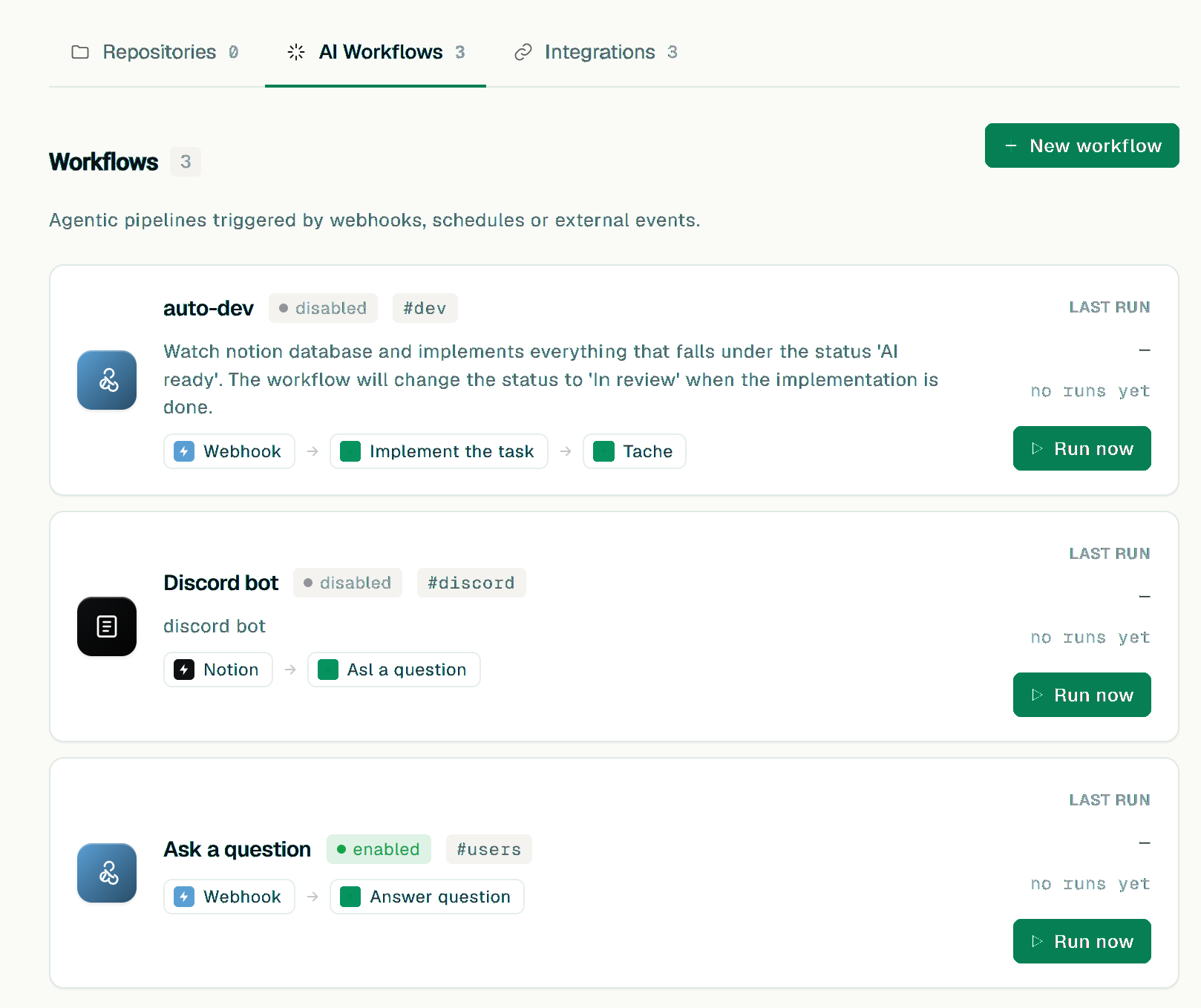Run the Discord bot workflow now
1201x1008 pixels.
[1081, 695]
